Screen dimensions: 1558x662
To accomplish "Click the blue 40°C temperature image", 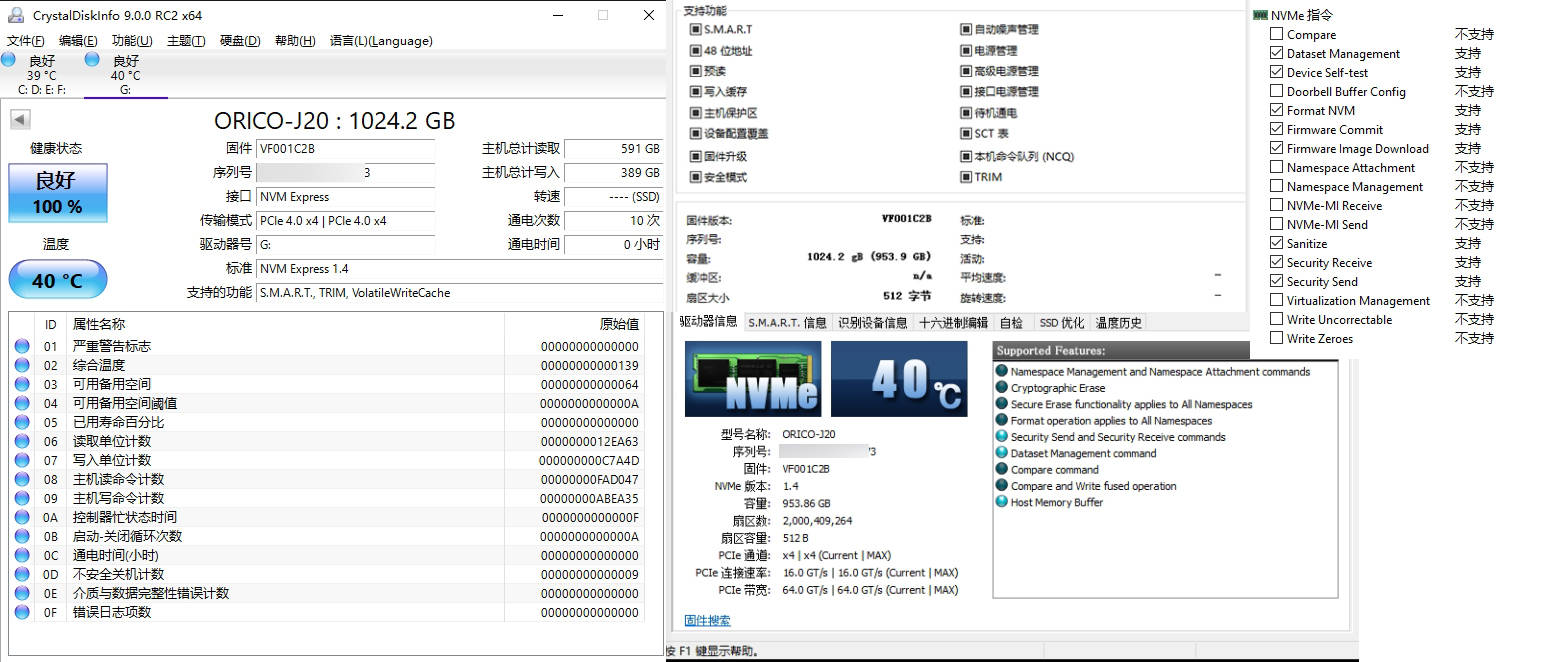I will click(x=899, y=379).
